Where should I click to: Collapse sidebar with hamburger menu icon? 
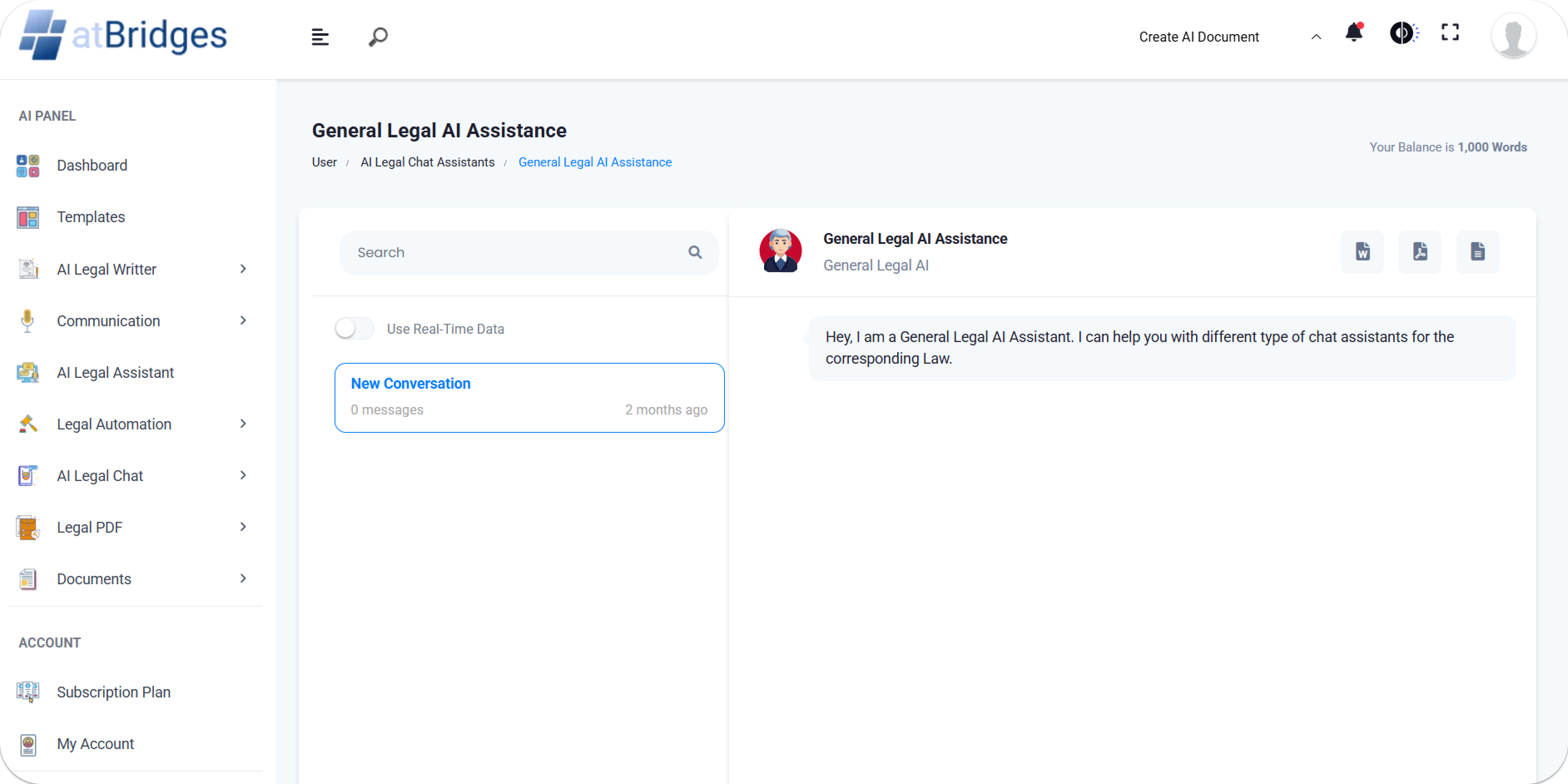point(320,37)
